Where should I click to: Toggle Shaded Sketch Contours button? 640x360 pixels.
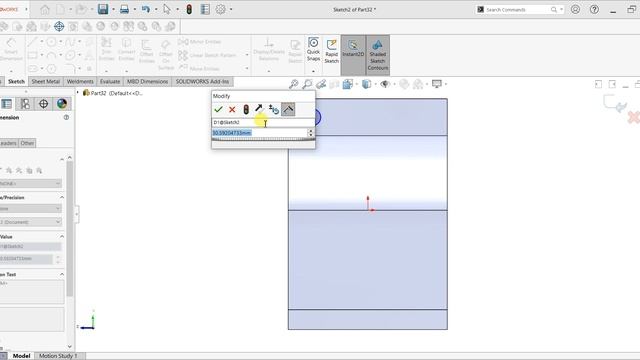coord(378,55)
